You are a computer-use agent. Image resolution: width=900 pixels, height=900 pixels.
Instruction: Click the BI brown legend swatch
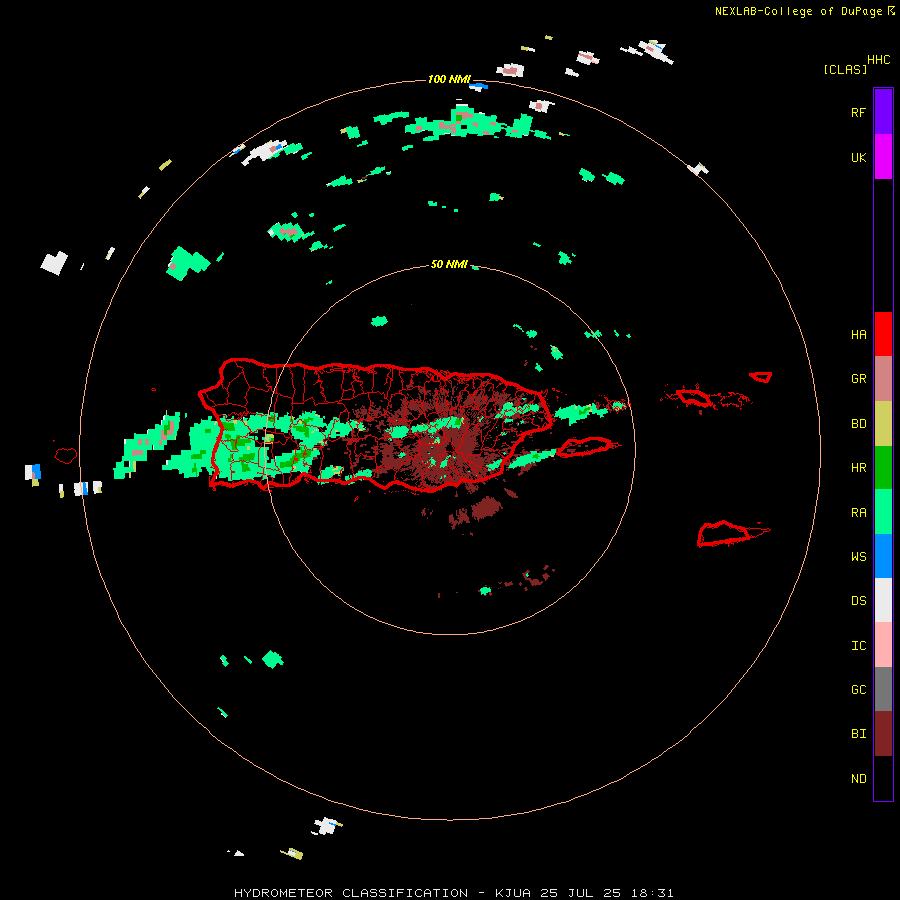tap(883, 734)
